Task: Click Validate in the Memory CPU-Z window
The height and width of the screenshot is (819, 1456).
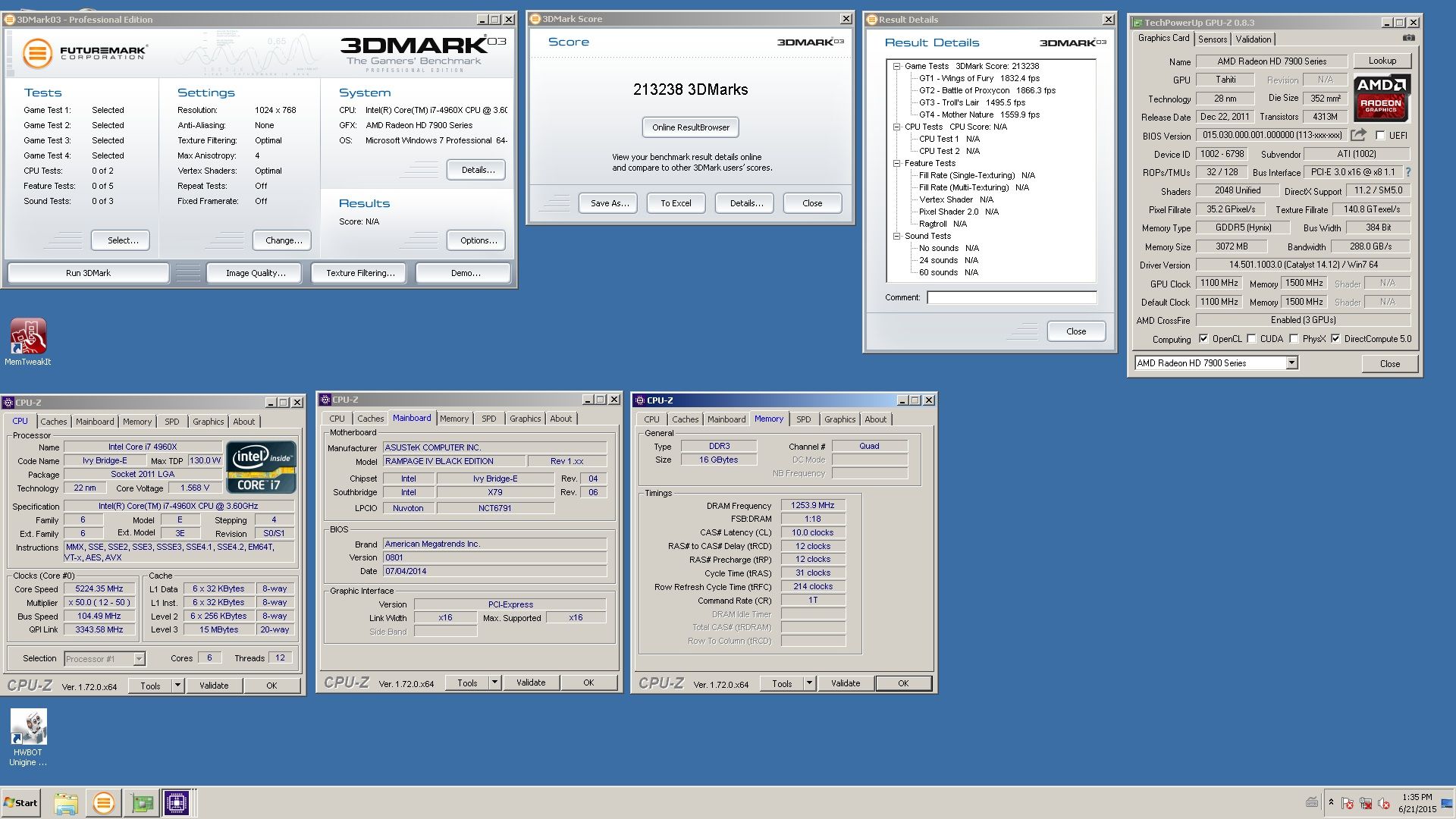Action: tap(845, 683)
